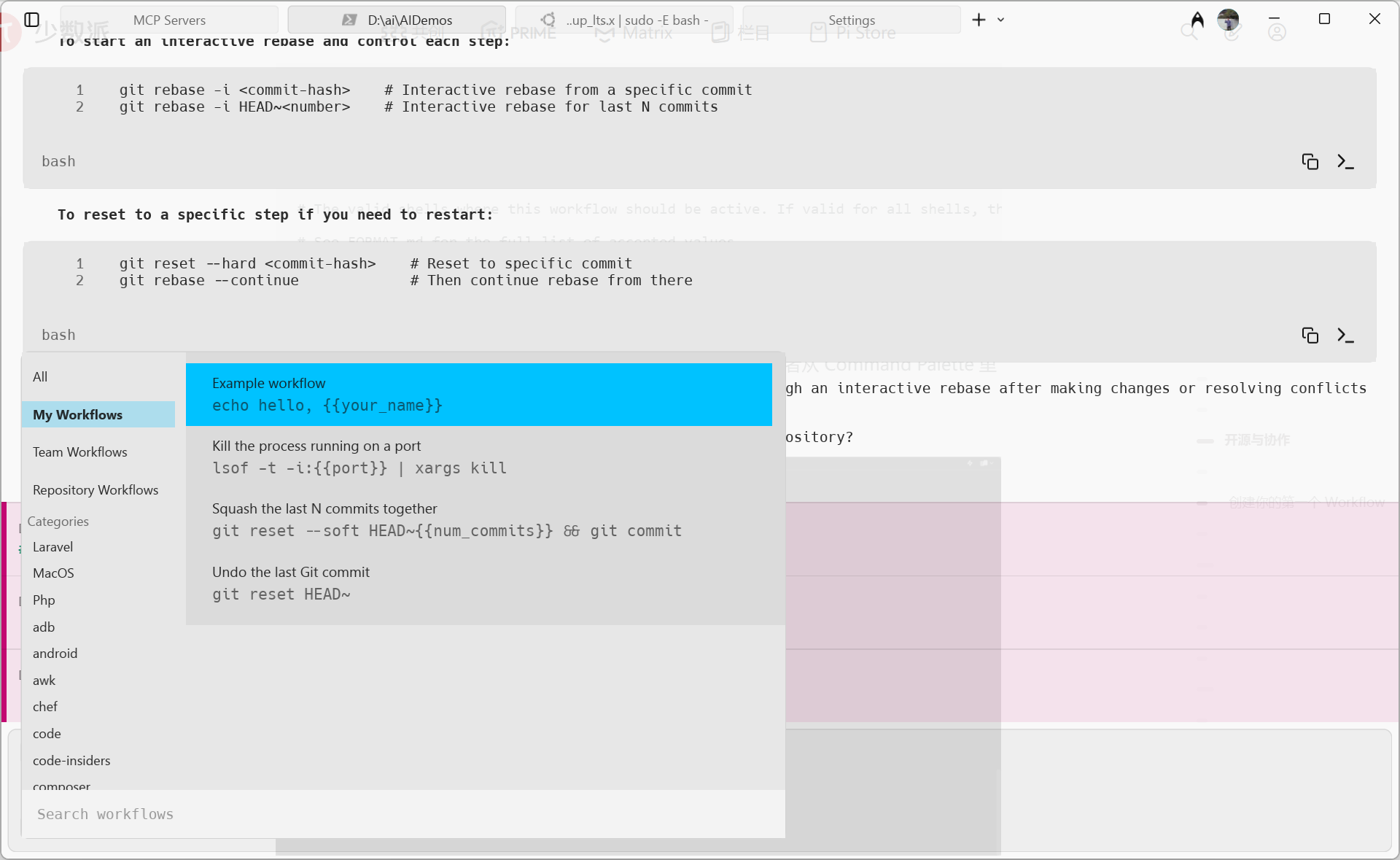Copy the git reset code block
The height and width of the screenshot is (860, 1400).
pyautogui.click(x=1310, y=335)
